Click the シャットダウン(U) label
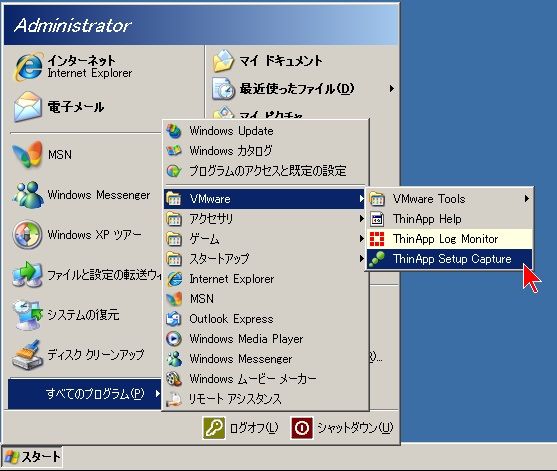Image resolution: width=557 pixels, height=471 pixels. point(355,428)
